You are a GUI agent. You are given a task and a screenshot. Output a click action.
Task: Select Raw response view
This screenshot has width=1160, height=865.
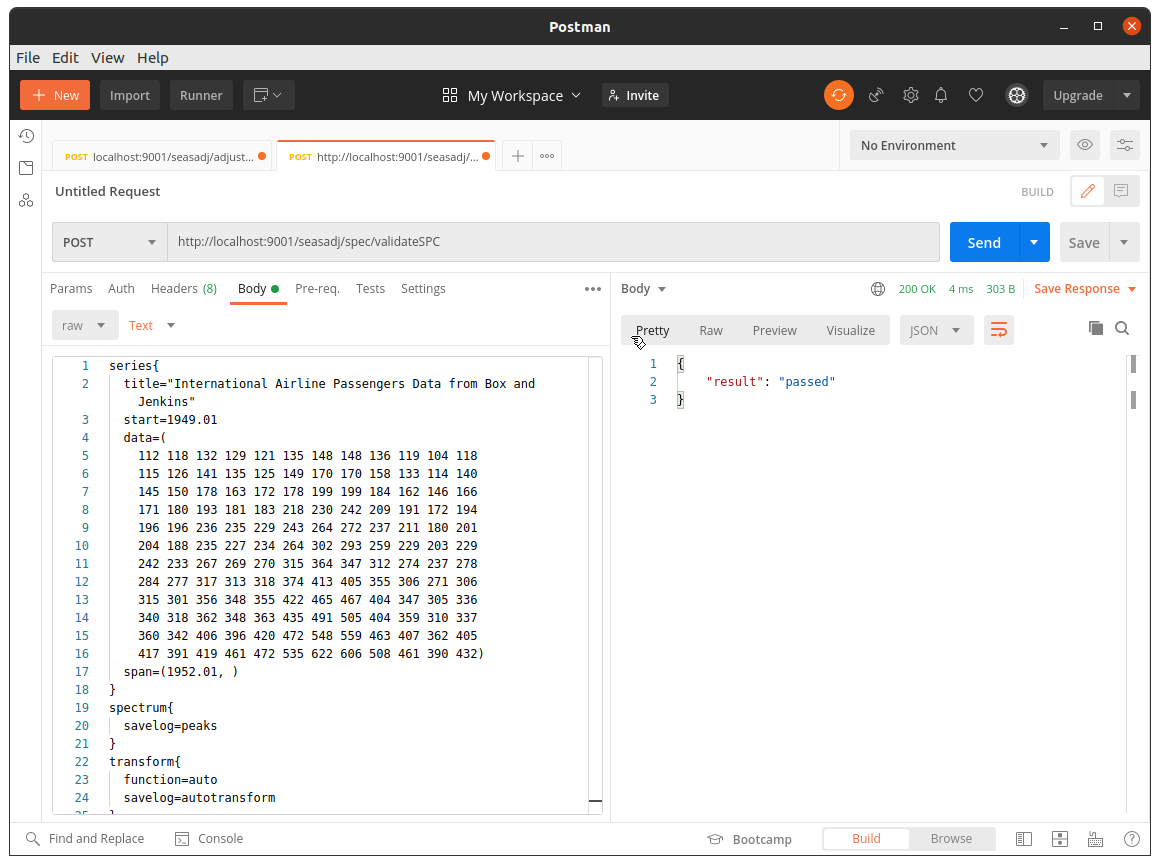711,330
